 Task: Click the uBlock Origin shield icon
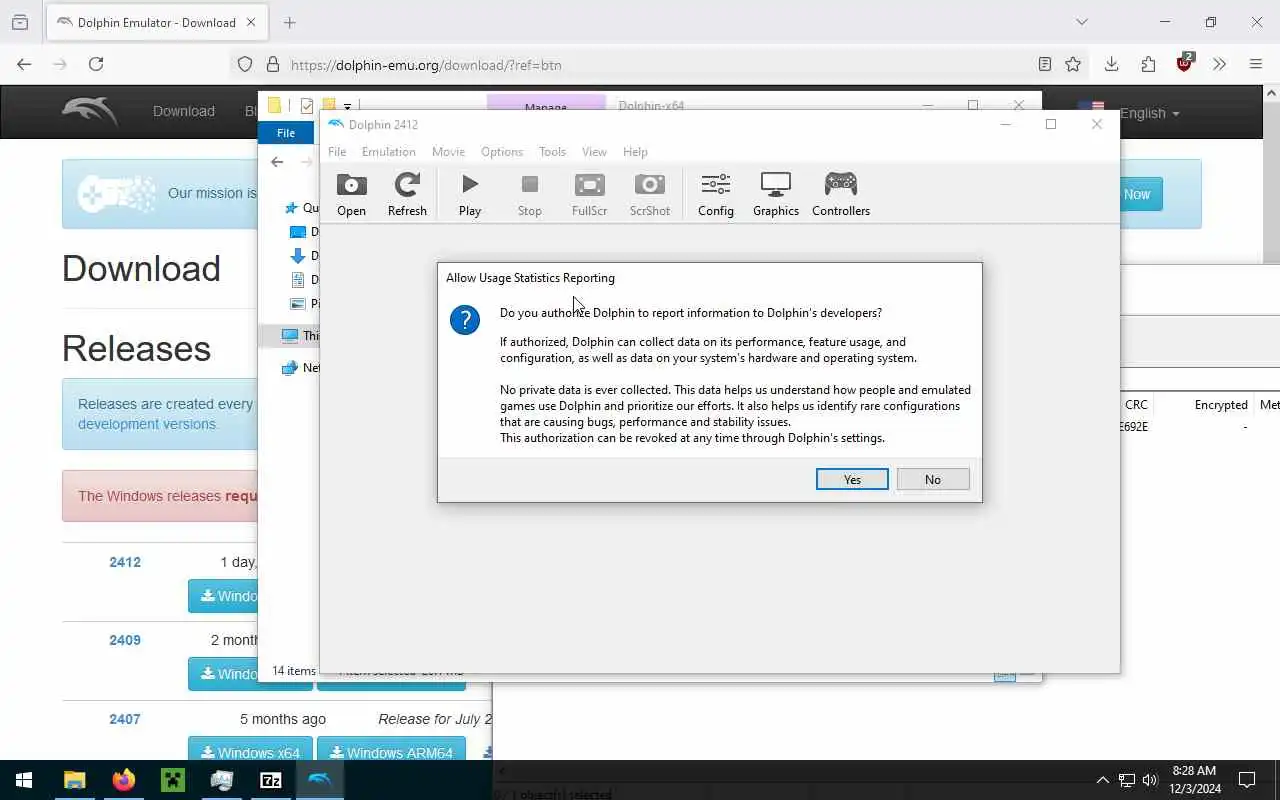click(1185, 63)
